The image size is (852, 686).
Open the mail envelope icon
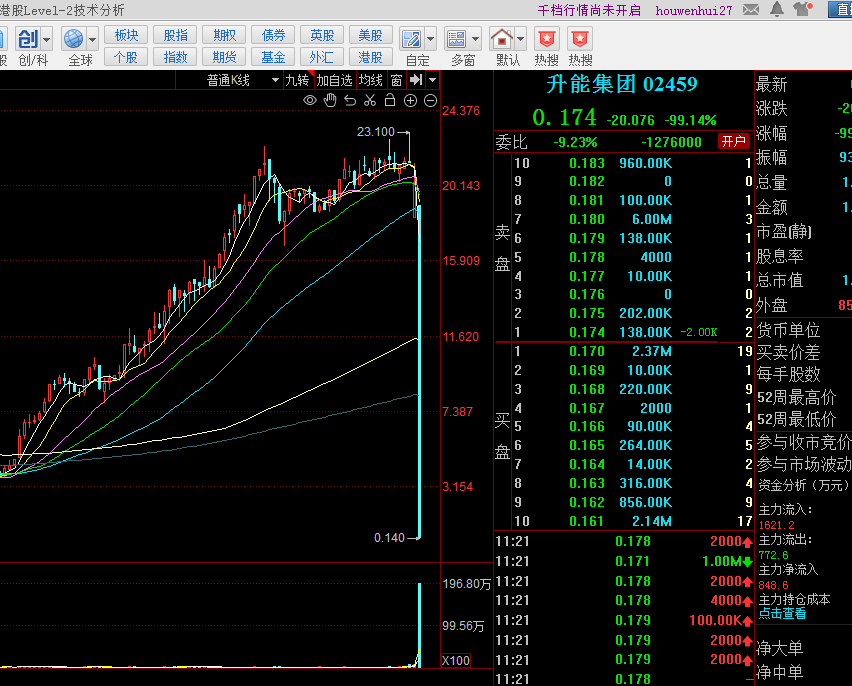(751, 9)
